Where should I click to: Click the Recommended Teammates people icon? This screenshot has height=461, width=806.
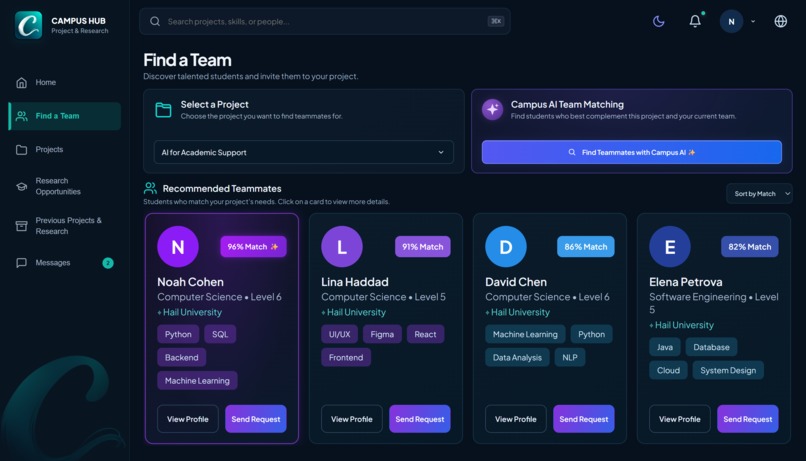[150, 188]
